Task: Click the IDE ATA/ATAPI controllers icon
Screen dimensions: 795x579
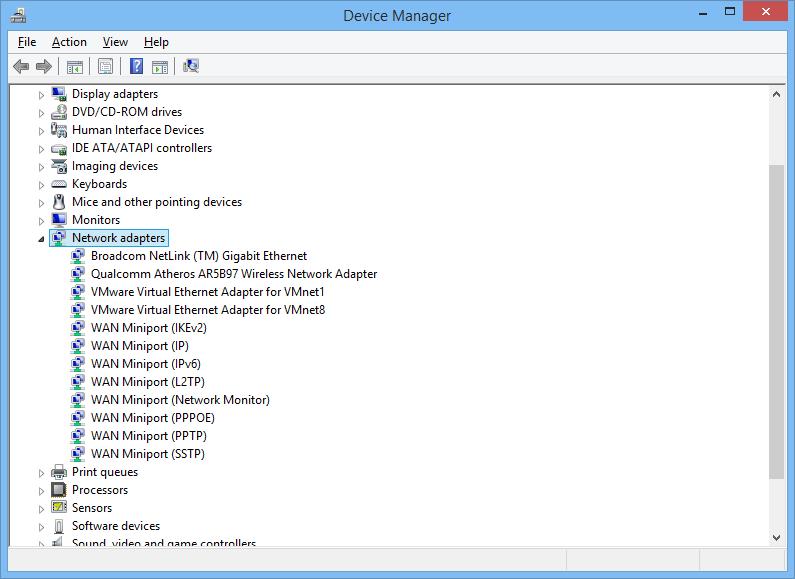Action: click(59, 148)
